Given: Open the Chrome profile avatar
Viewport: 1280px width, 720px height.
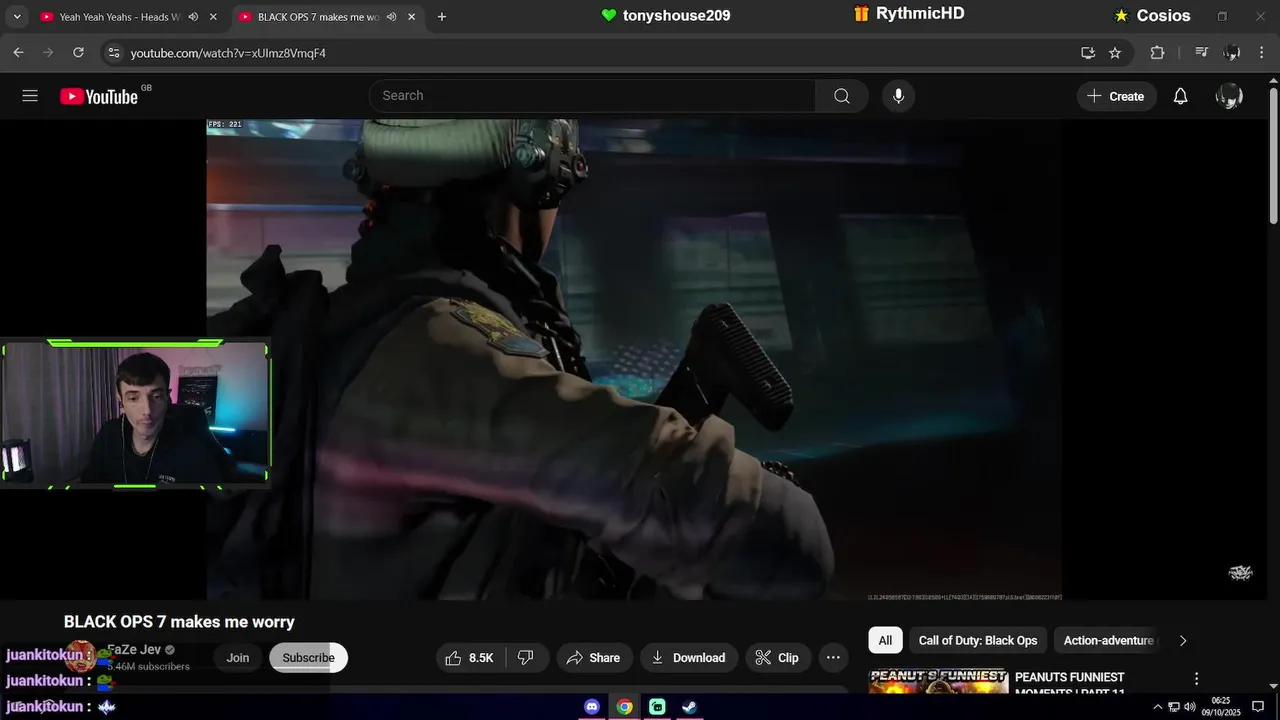Looking at the screenshot, I should coord(1232,53).
